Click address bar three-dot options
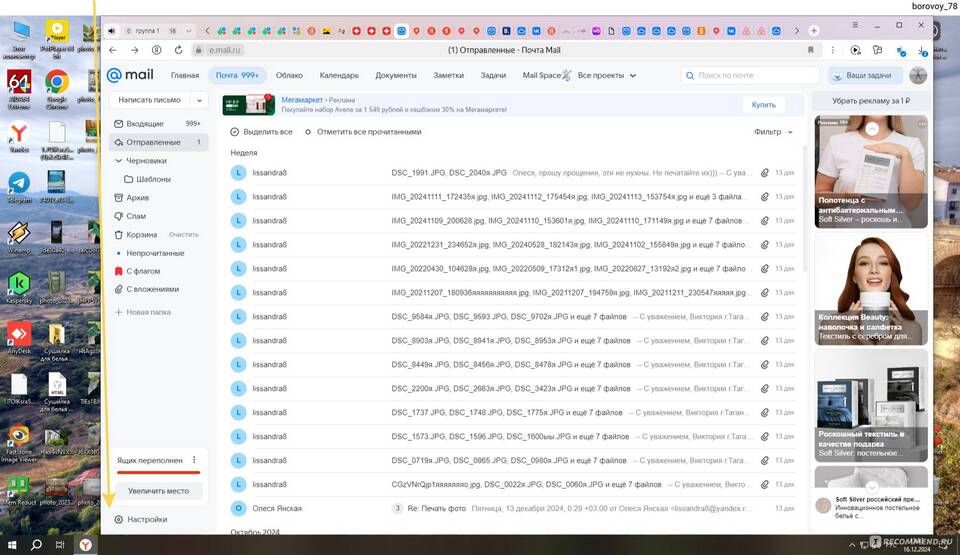 click(x=833, y=50)
